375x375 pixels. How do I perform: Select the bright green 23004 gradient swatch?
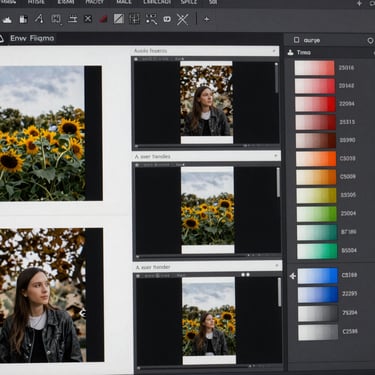[317, 214]
